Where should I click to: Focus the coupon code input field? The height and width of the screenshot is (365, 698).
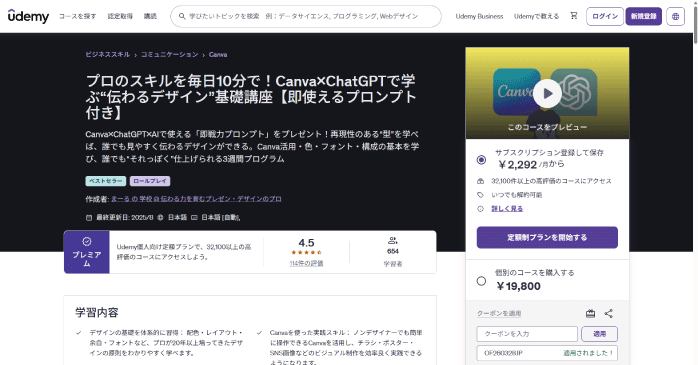[x=527, y=334]
